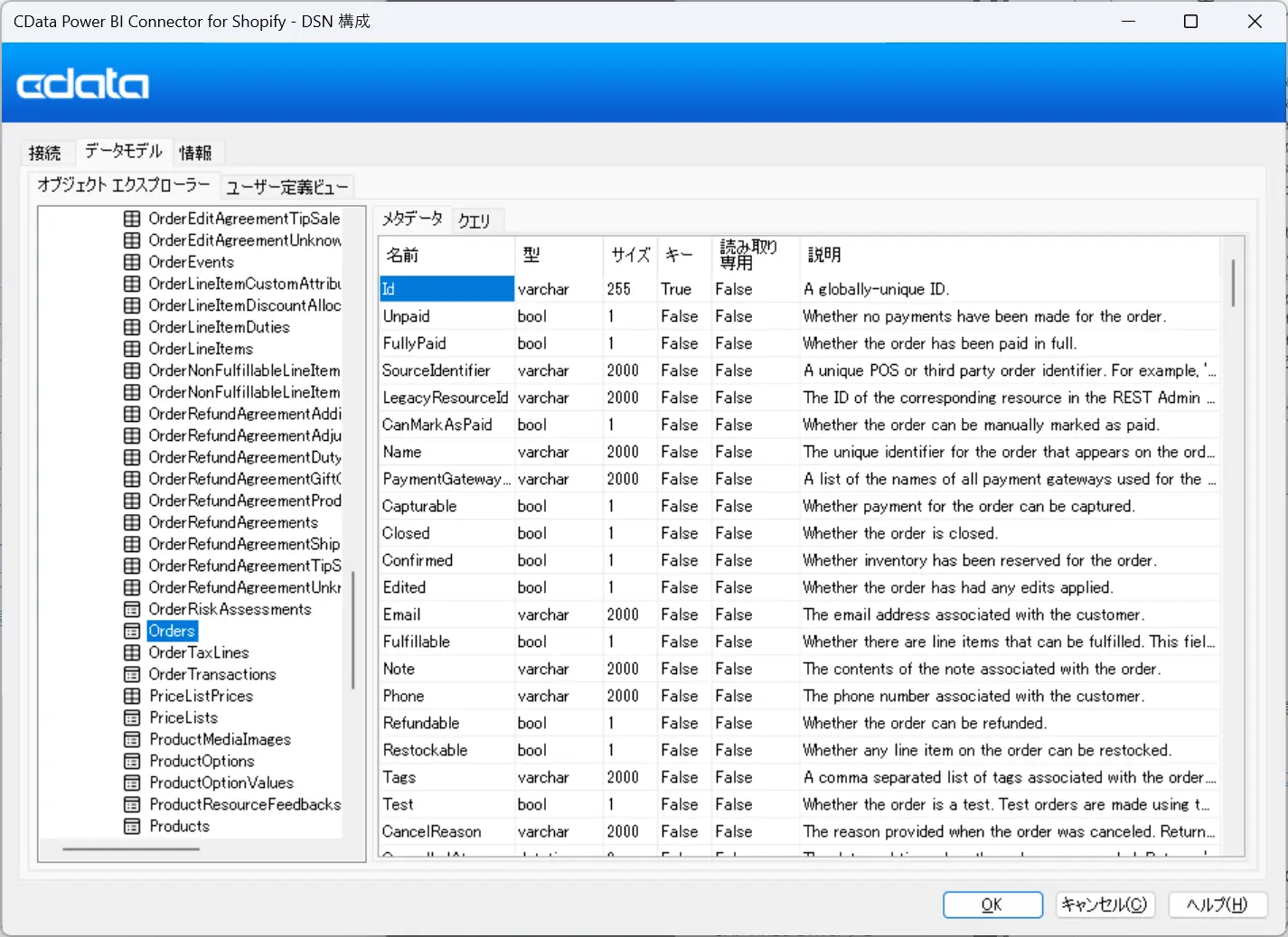Open help with the ヘルプ button

(1217, 904)
